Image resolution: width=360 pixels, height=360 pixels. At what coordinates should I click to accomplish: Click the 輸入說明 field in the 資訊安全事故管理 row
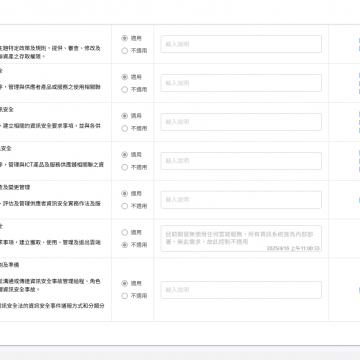click(x=241, y=290)
